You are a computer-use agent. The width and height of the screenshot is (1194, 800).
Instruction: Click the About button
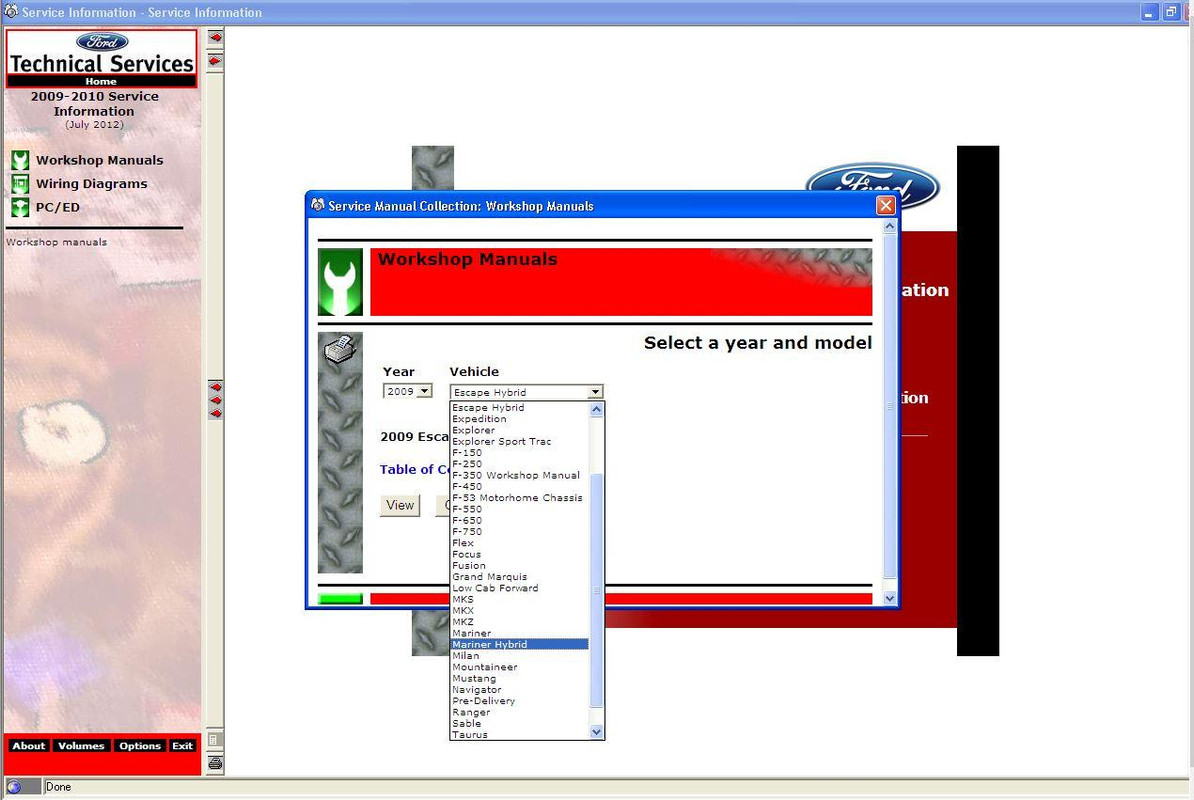pos(28,746)
